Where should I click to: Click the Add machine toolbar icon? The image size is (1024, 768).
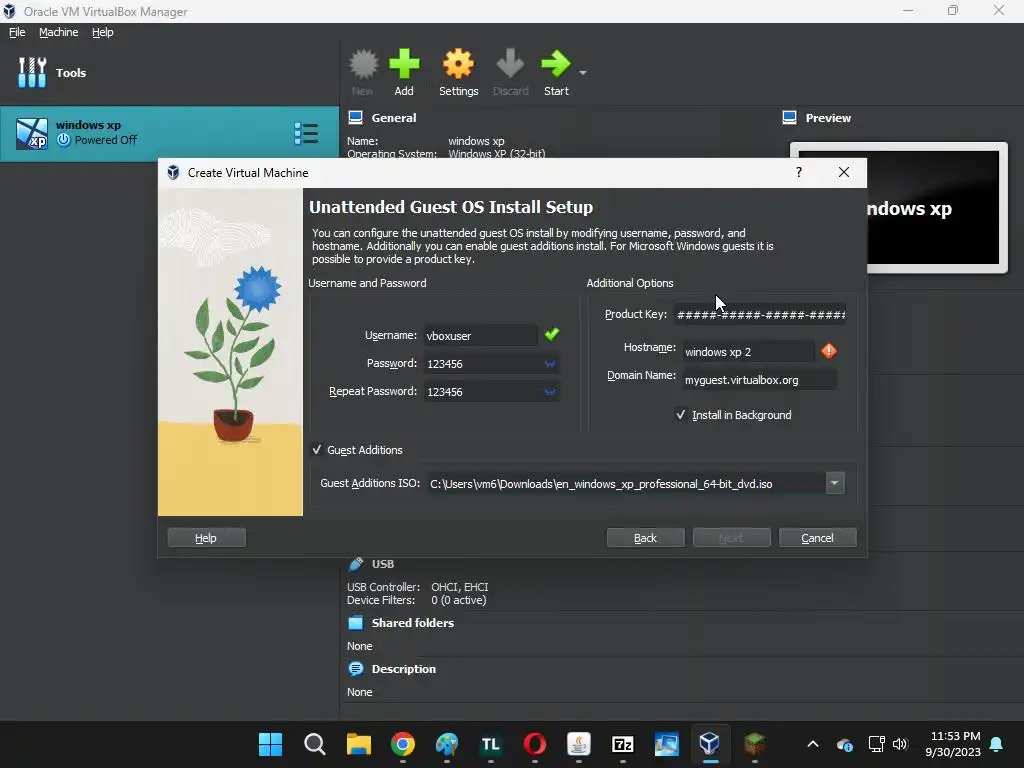[404, 72]
